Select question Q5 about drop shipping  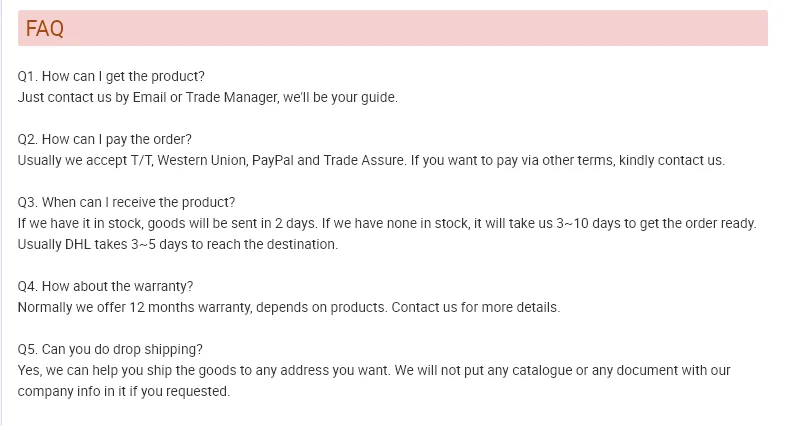[110, 349]
